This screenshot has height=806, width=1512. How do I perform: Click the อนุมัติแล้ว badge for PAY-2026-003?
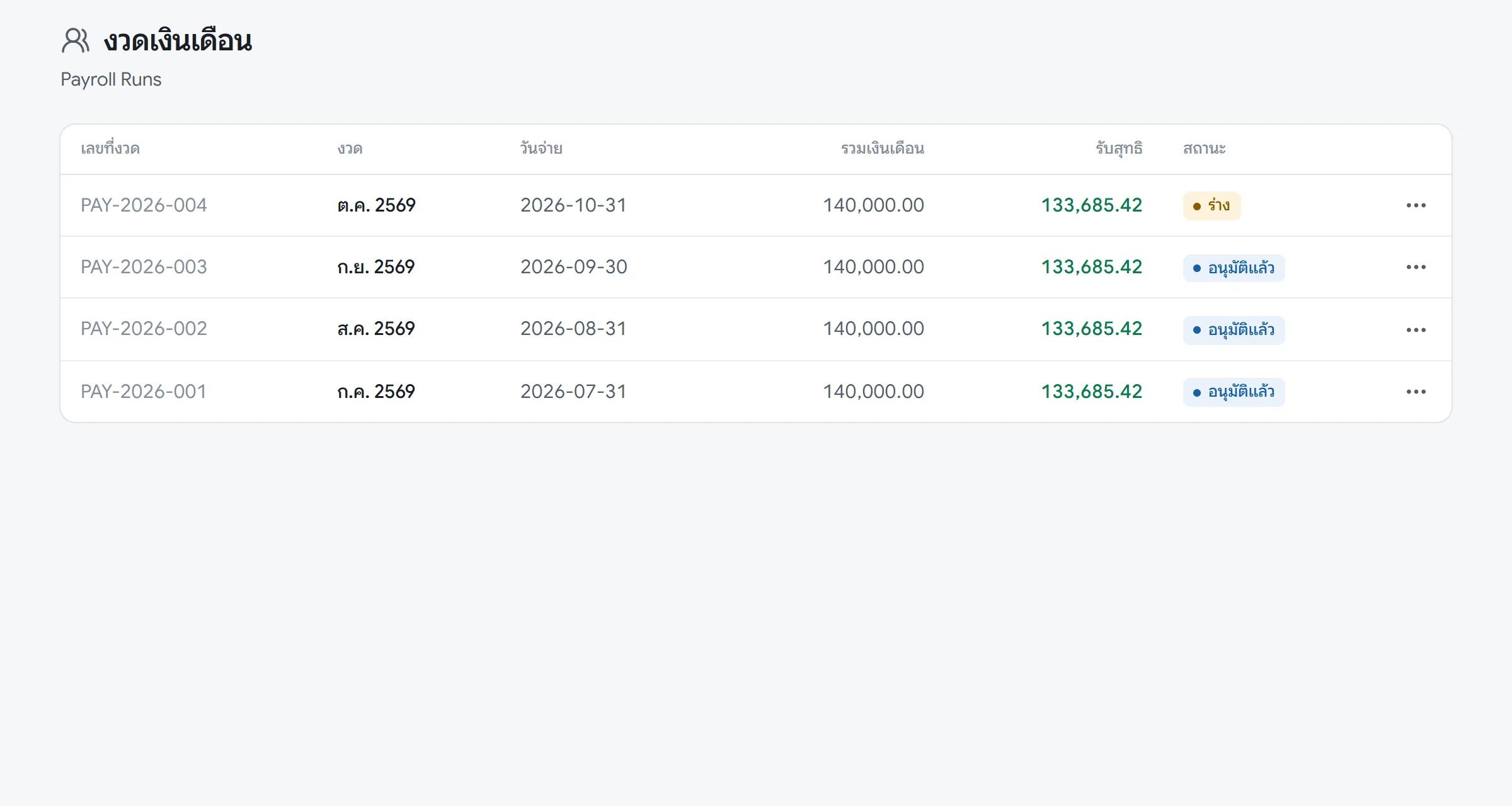(1234, 268)
